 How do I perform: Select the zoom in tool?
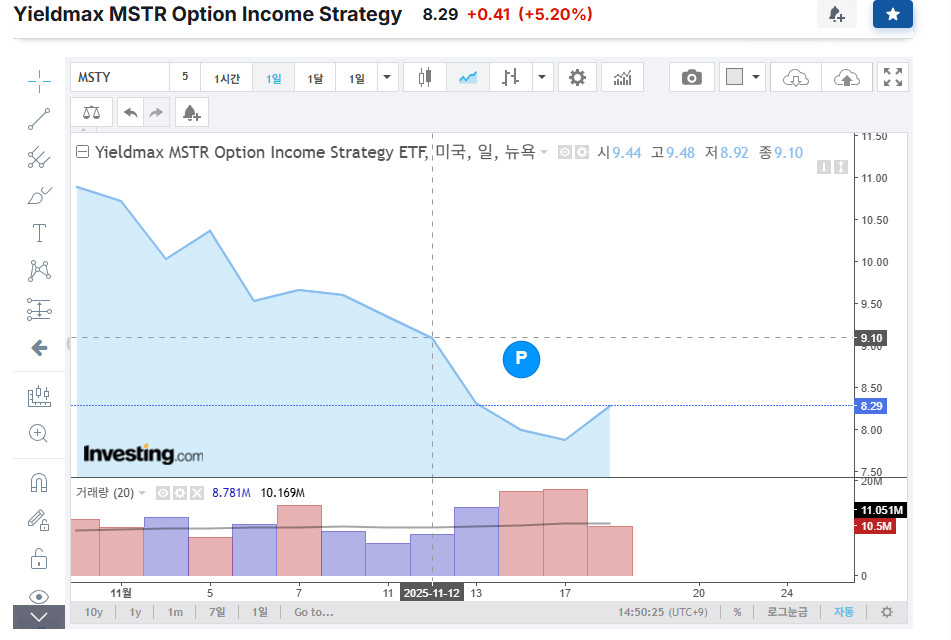click(39, 433)
